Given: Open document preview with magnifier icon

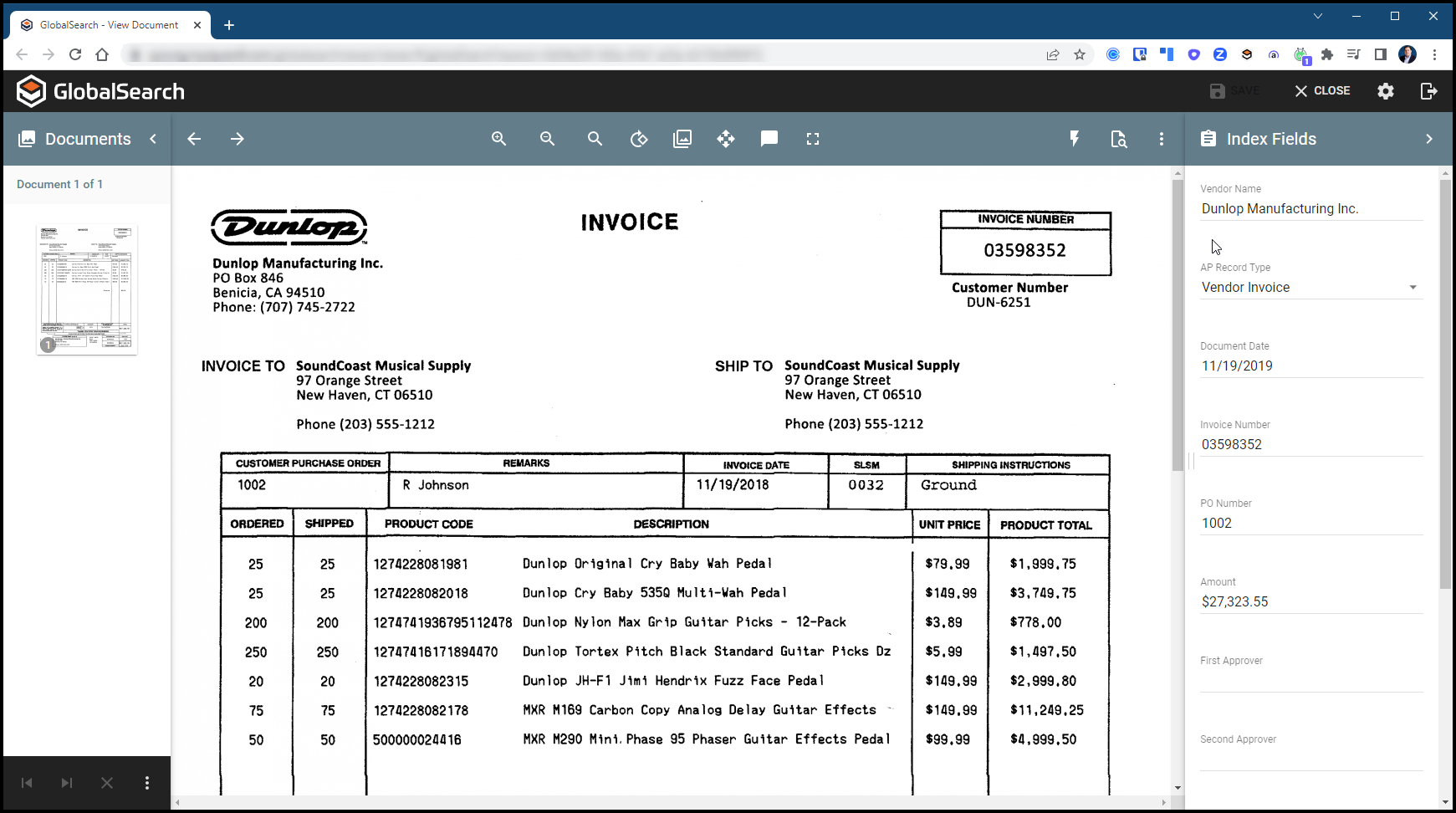Looking at the screenshot, I should pos(1119,139).
